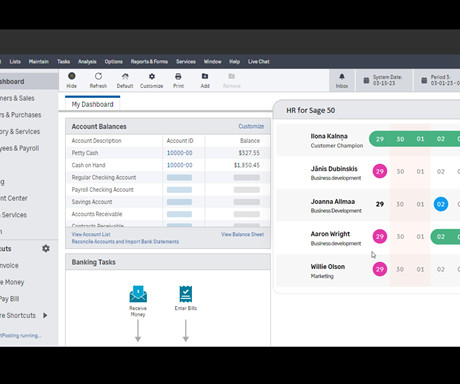Click the Receive Money envelope icon
This screenshot has width=460, height=384.
[138, 294]
